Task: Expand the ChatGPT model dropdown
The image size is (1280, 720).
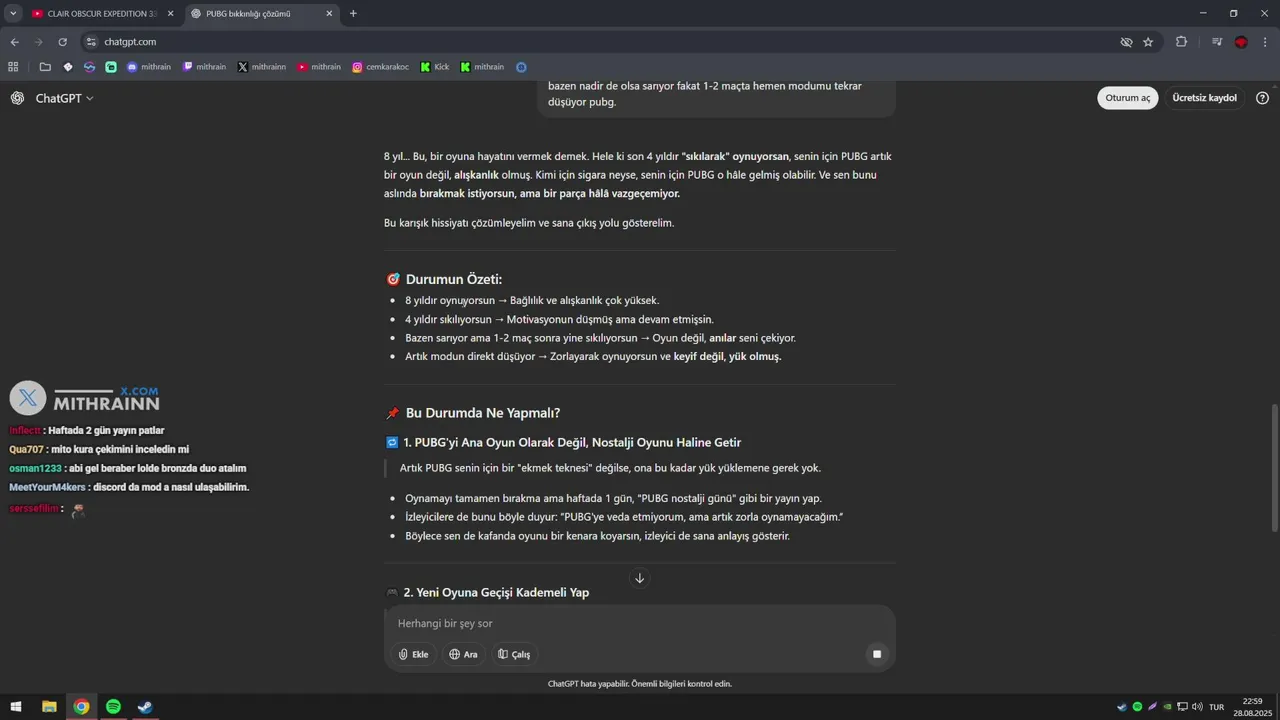Action: (64, 98)
